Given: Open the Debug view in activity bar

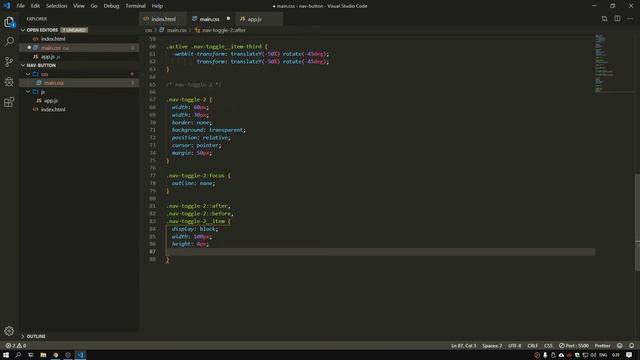Looking at the screenshot, I should [9, 82].
